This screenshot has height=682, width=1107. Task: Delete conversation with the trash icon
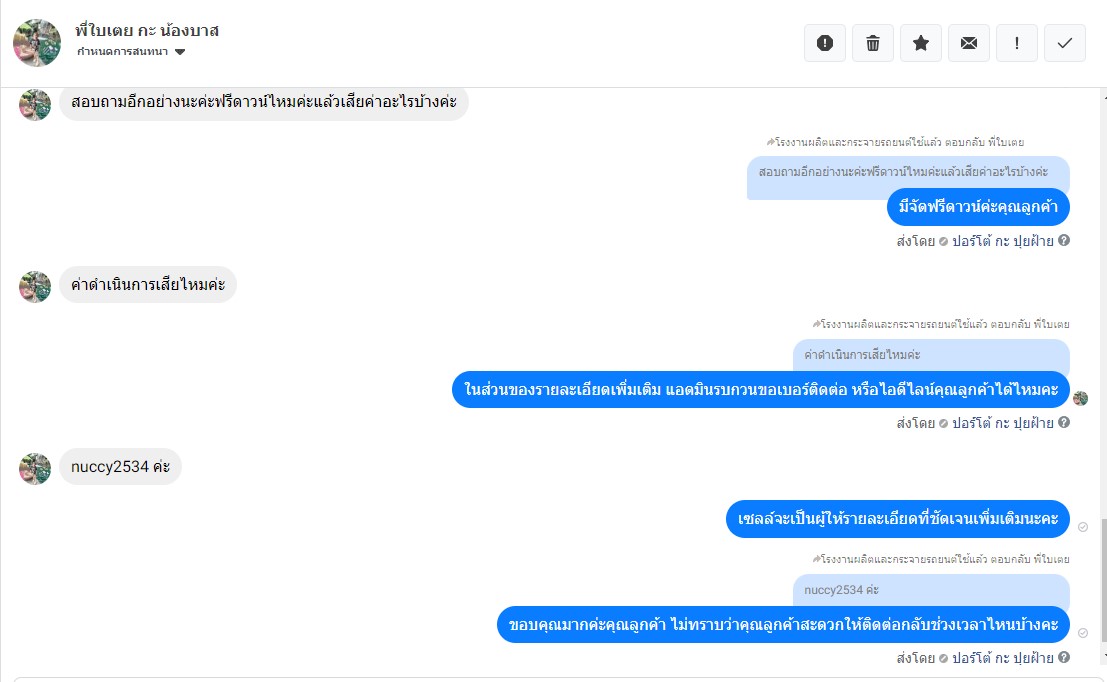click(873, 43)
